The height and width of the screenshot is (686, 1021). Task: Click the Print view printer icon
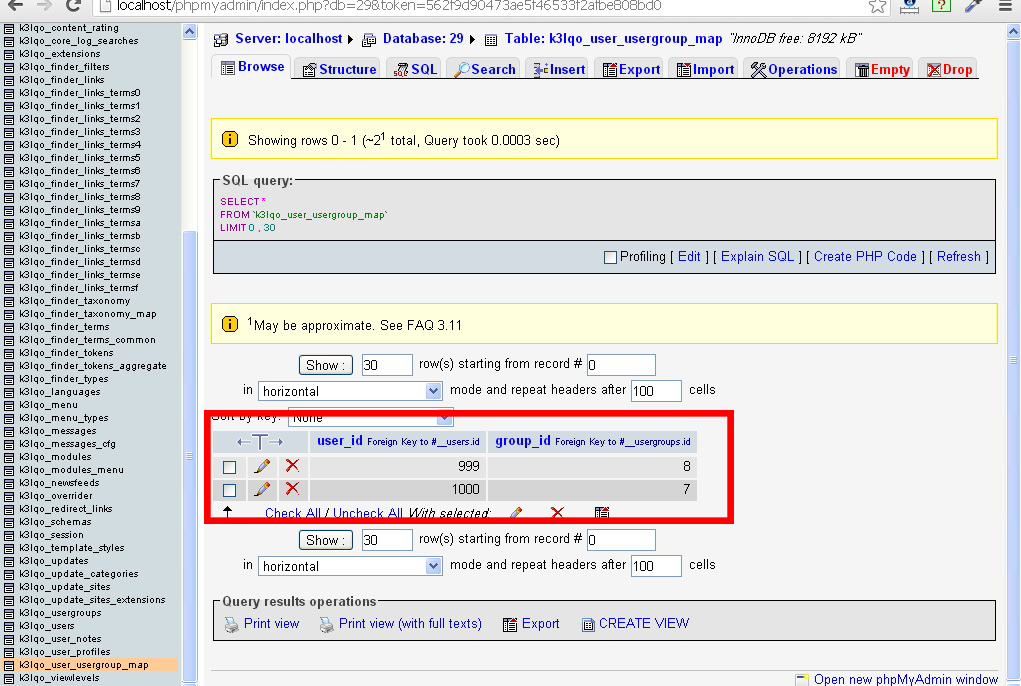pyautogui.click(x=231, y=624)
